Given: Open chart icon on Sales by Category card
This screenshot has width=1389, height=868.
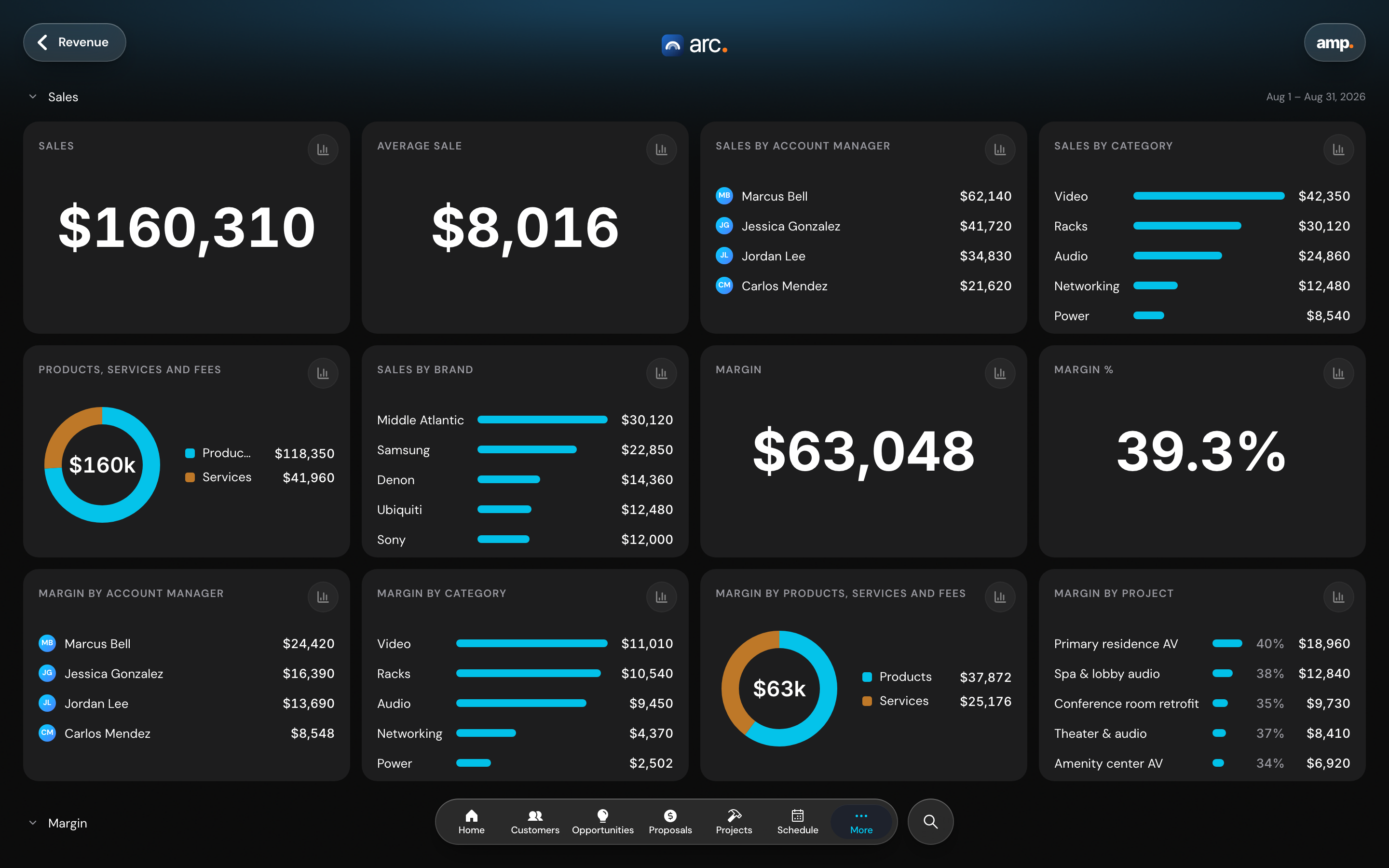Looking at the screenshot, I should tap(1338, 149).
